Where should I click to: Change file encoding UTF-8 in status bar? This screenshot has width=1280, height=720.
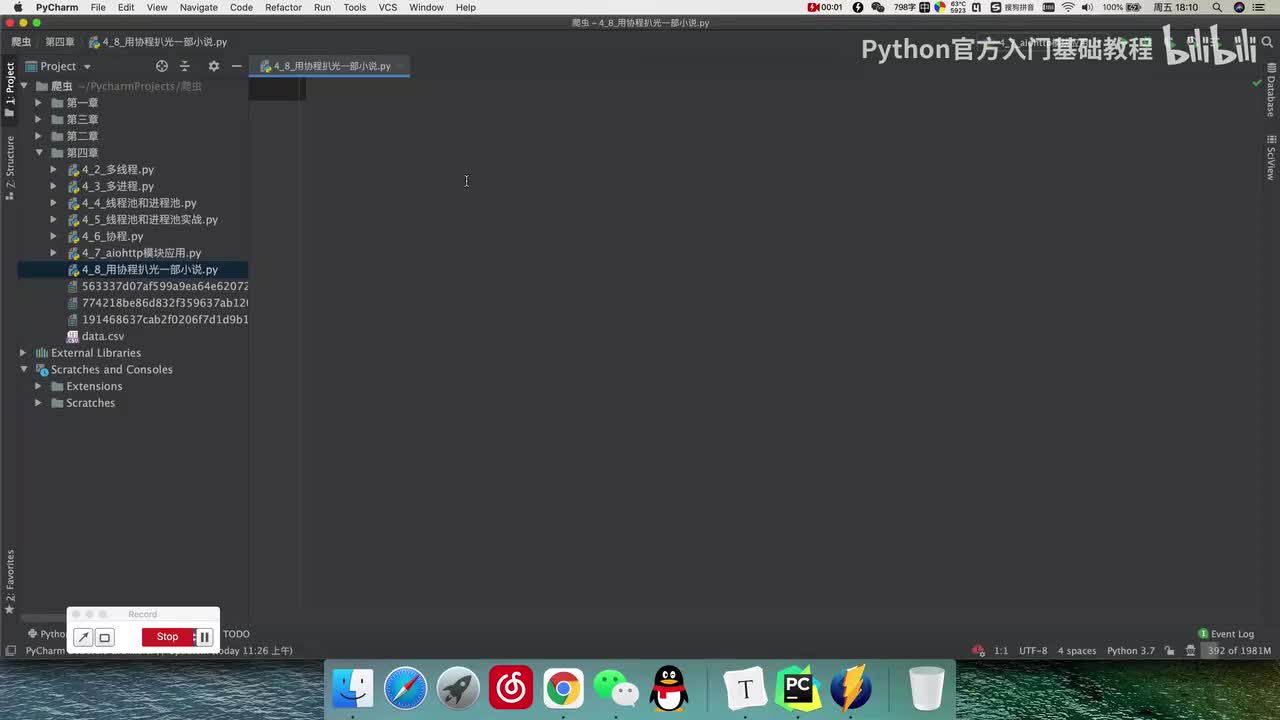(x=1033, y=651)
